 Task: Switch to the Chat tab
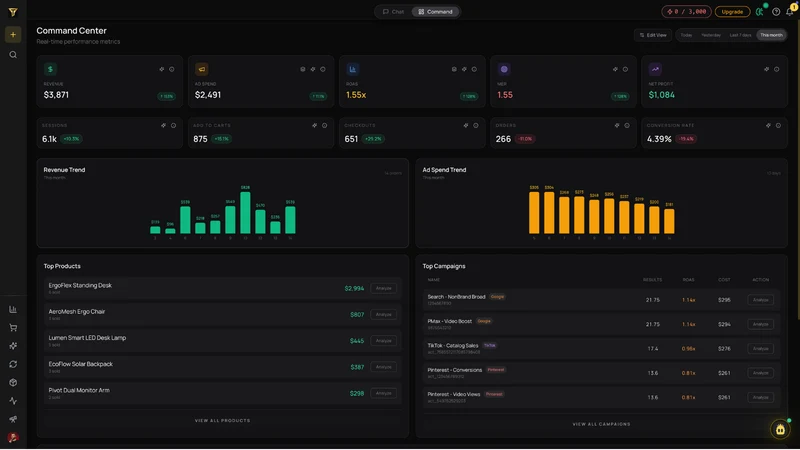pos(393,12)
